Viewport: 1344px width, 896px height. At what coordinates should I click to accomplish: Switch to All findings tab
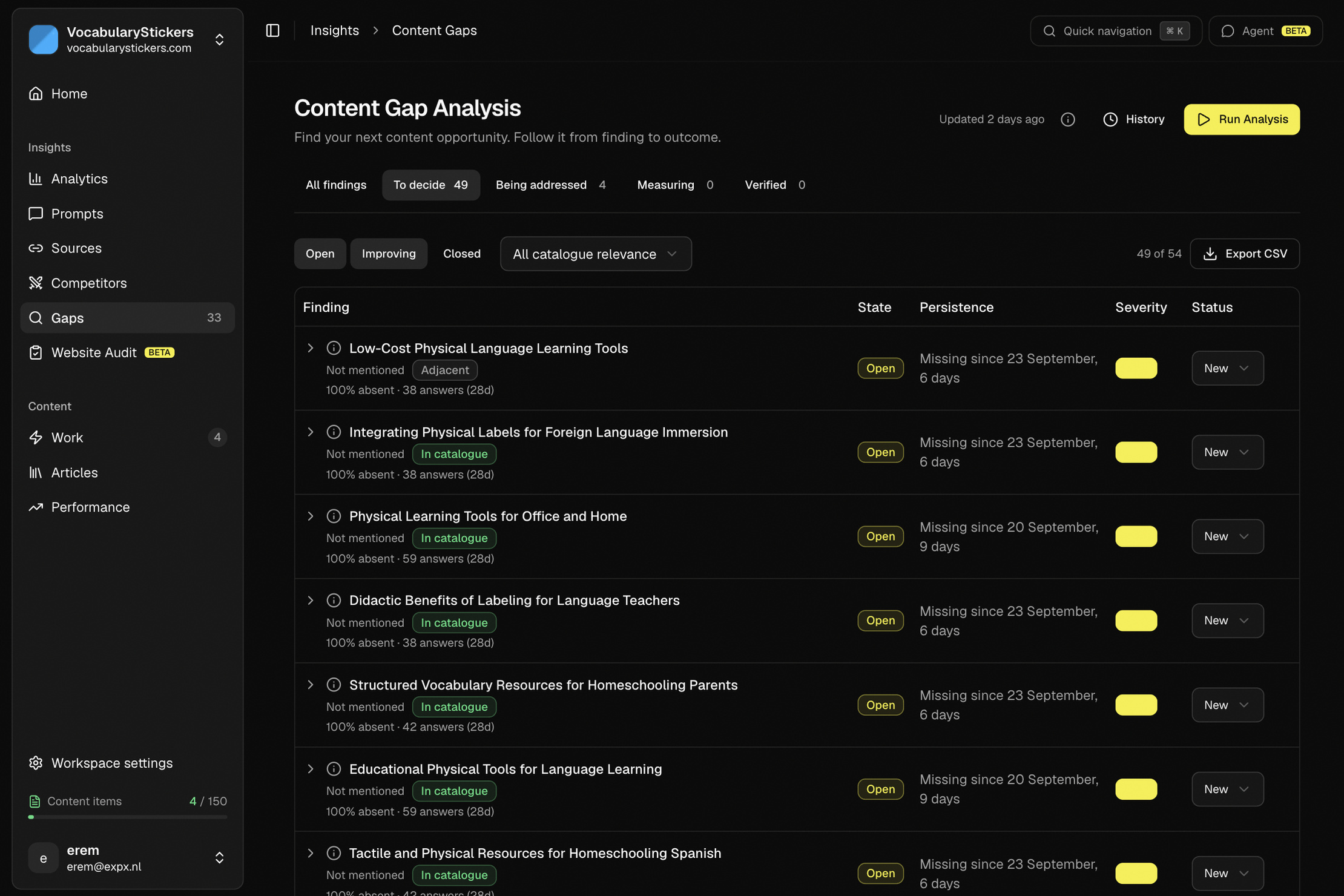(x=336, y=185)
